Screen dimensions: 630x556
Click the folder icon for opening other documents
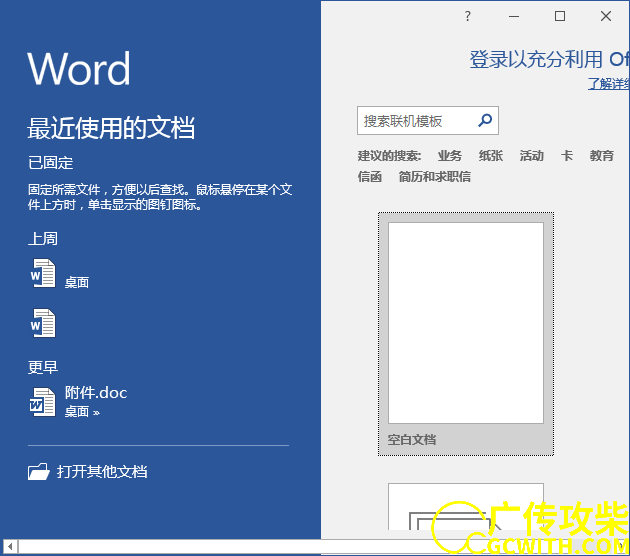point(39,472)
